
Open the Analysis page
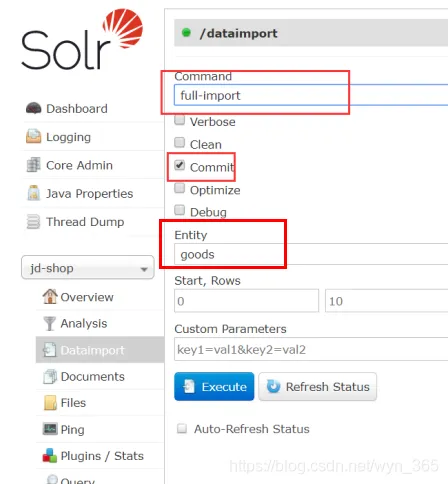(x=84, y=323)
